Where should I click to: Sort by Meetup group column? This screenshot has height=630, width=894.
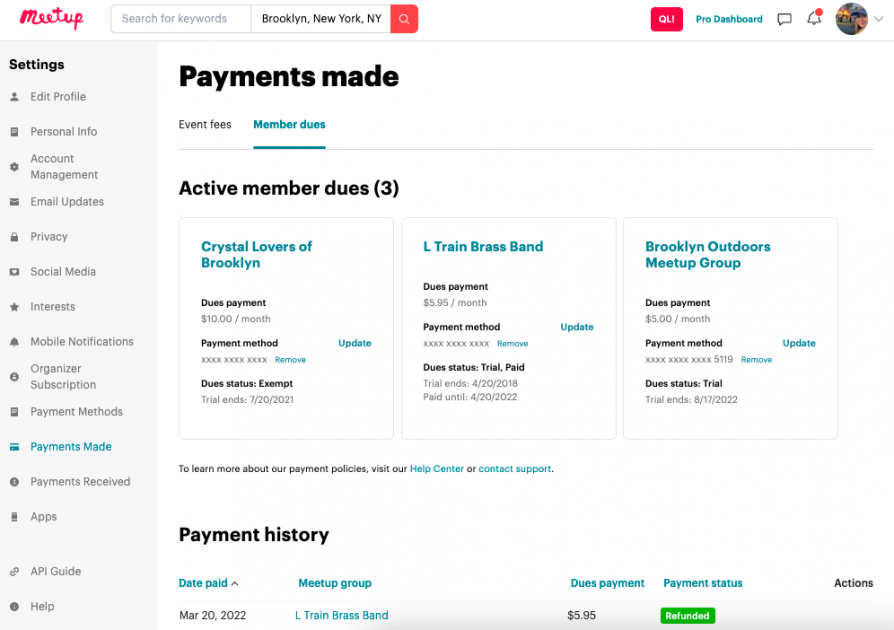coord(335,583)
